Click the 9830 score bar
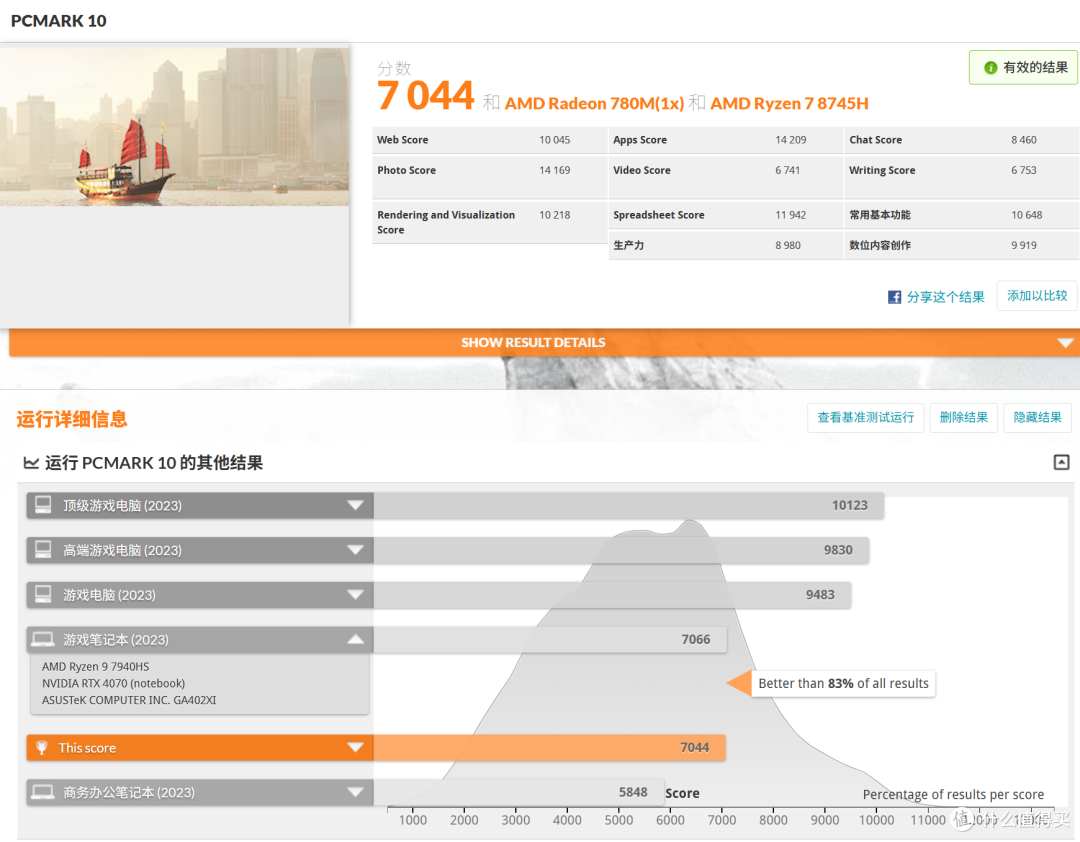The height and width of the screenshot is (842, 1080). coord(621,550)
